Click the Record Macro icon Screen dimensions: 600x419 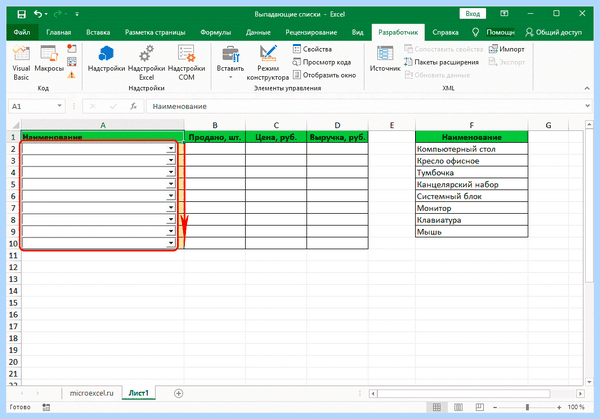pos(72,49)
